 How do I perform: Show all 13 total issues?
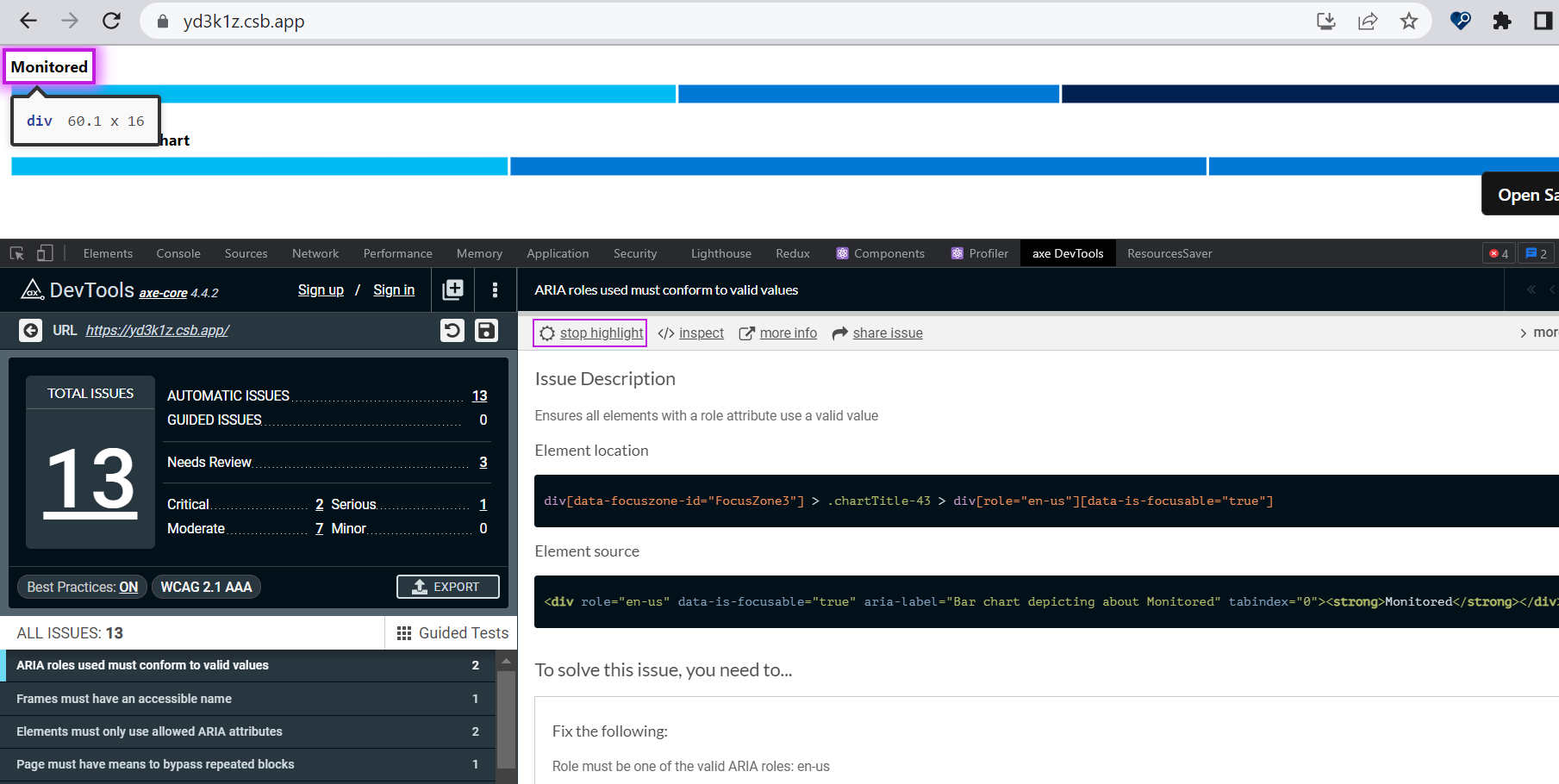90,481
